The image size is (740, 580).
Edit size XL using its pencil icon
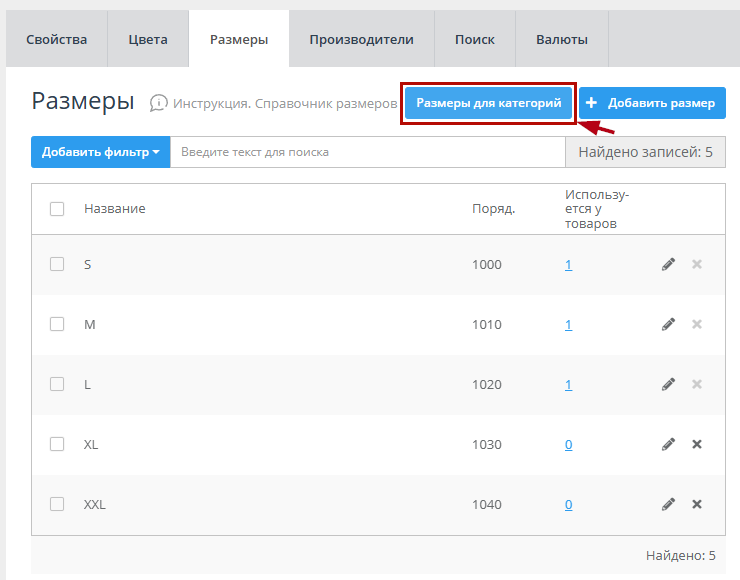(668, 444)
